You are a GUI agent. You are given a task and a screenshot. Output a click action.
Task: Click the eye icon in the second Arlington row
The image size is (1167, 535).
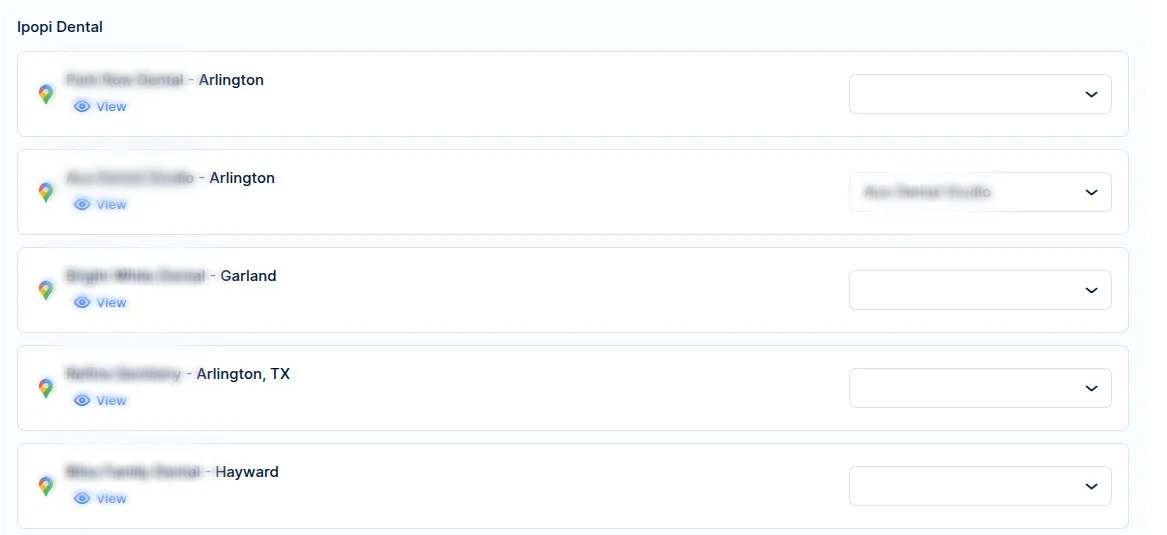click(x=82, y=205)
